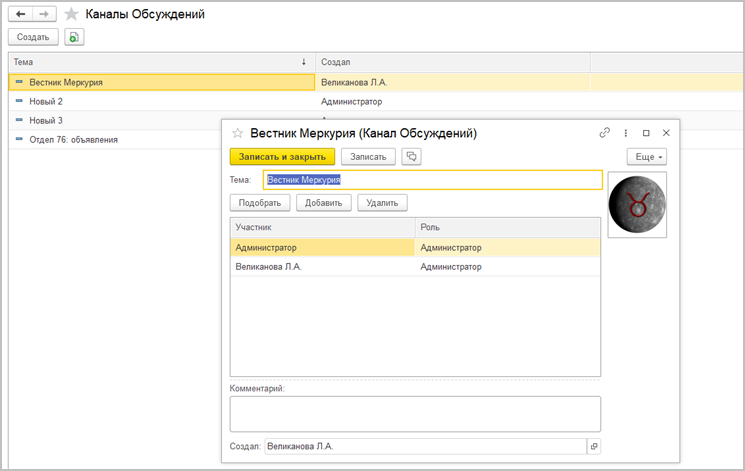Open discussion via speech bubbles icon
Viewport: 745px width, 471px height.
[x=411, y=156]
